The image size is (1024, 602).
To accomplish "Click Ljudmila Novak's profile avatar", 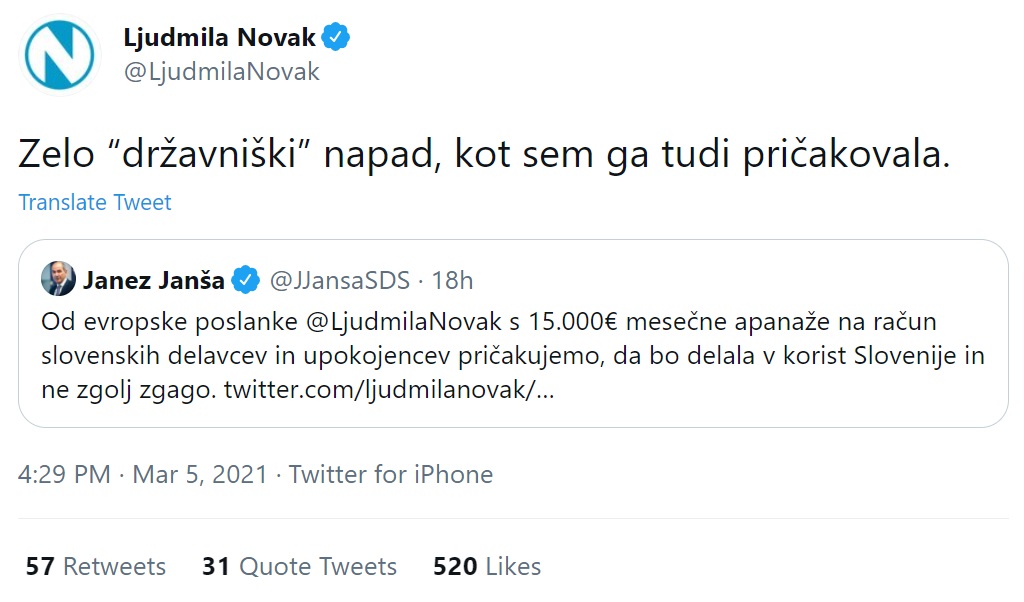I will coord(60,56).
